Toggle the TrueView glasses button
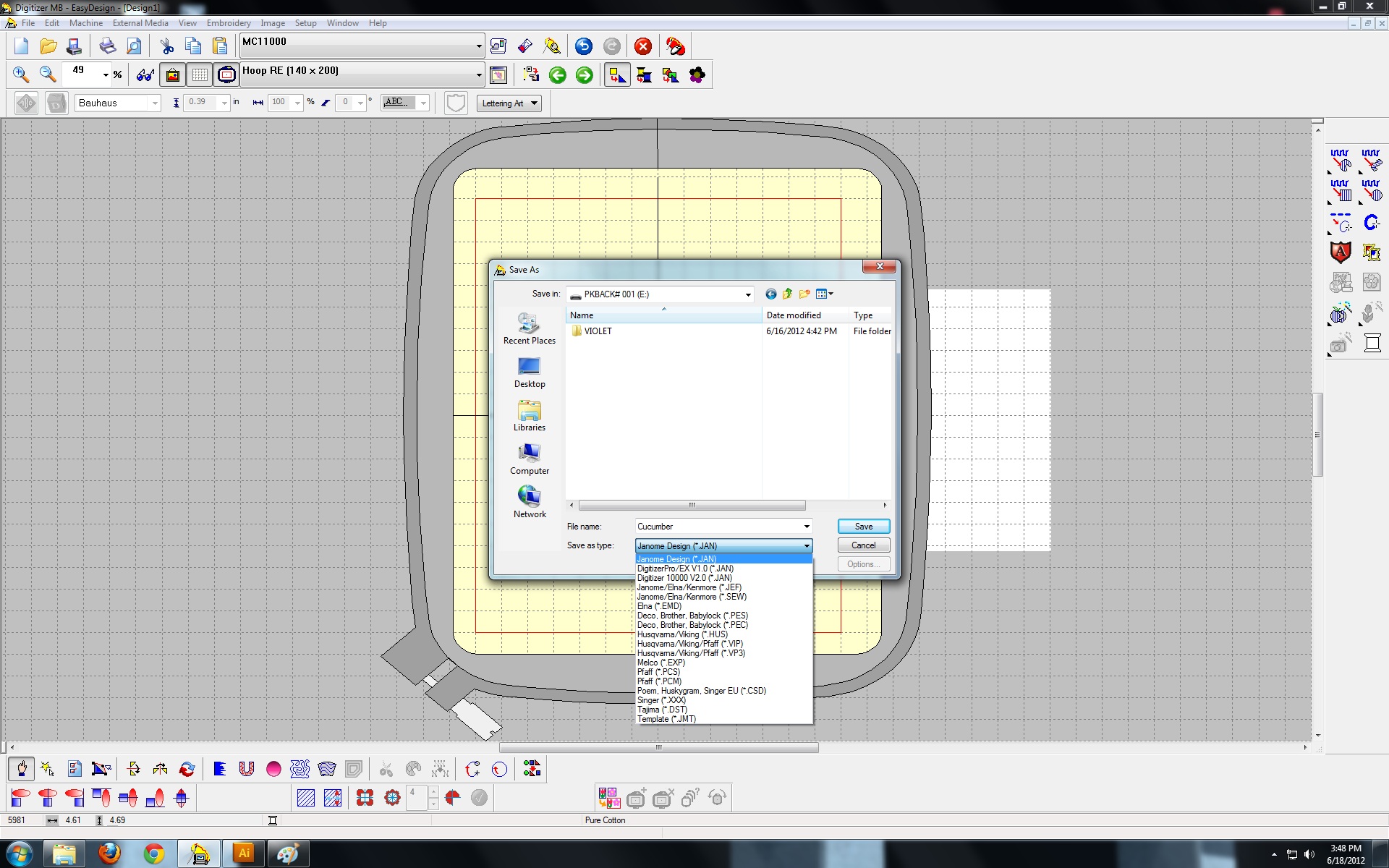 click(145, 75)
